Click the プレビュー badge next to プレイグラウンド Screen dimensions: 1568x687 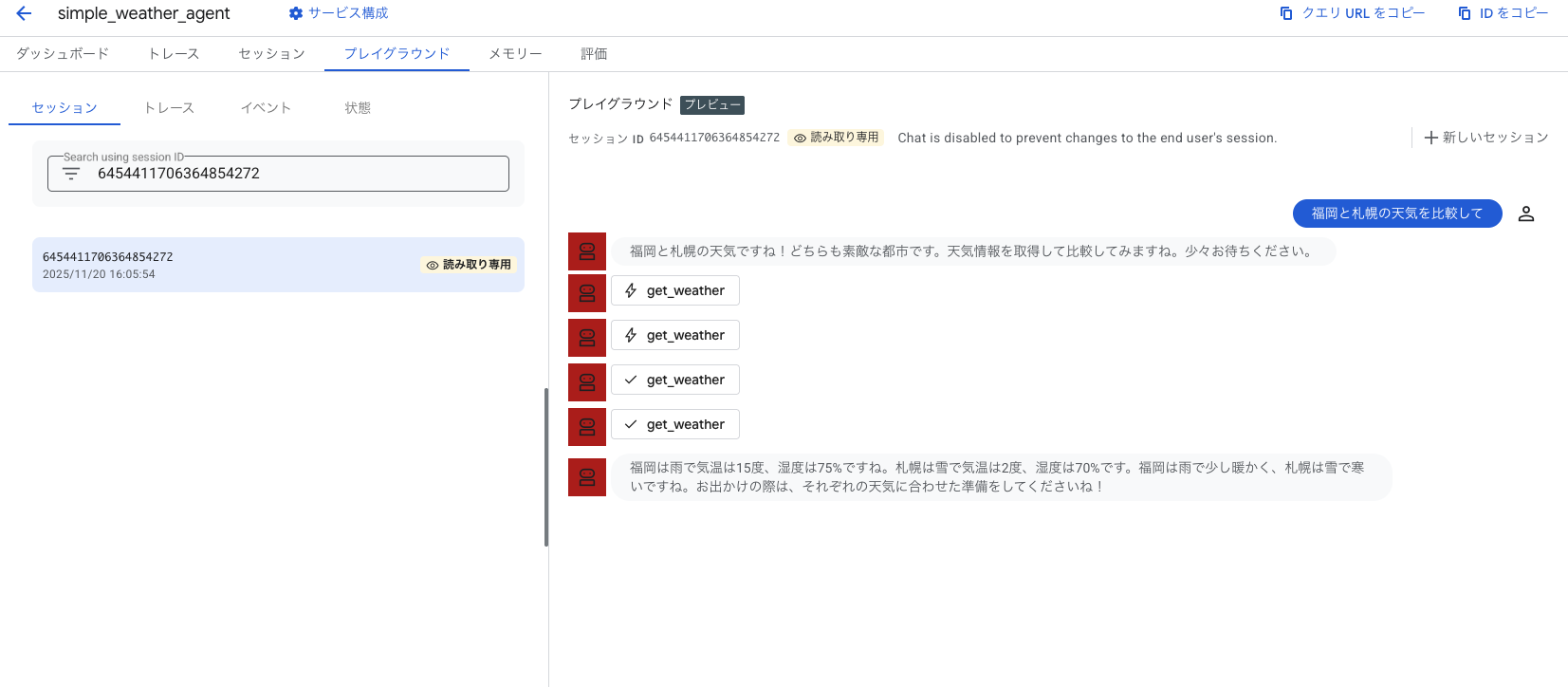pyautogui.click(x=711, y=105)
